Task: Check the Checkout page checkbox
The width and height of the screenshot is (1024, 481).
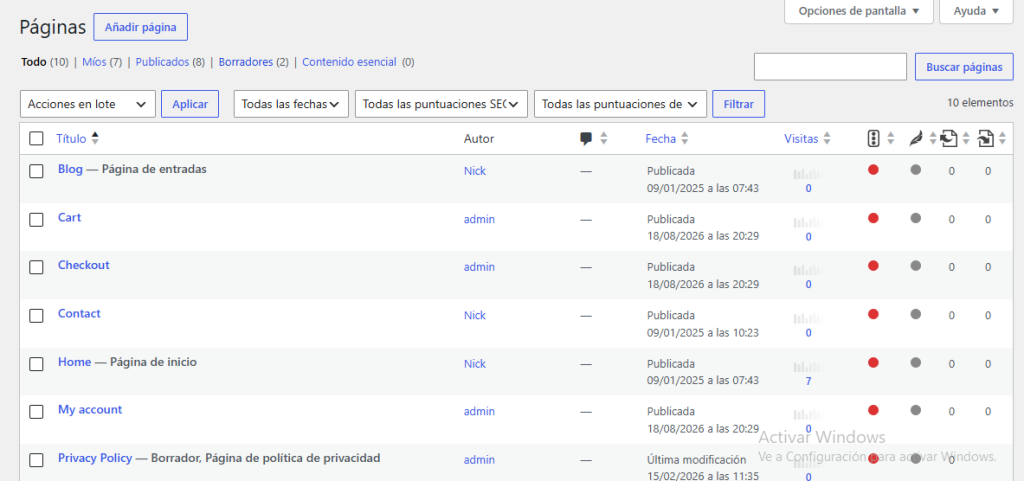Action: [x=37, y=267]
